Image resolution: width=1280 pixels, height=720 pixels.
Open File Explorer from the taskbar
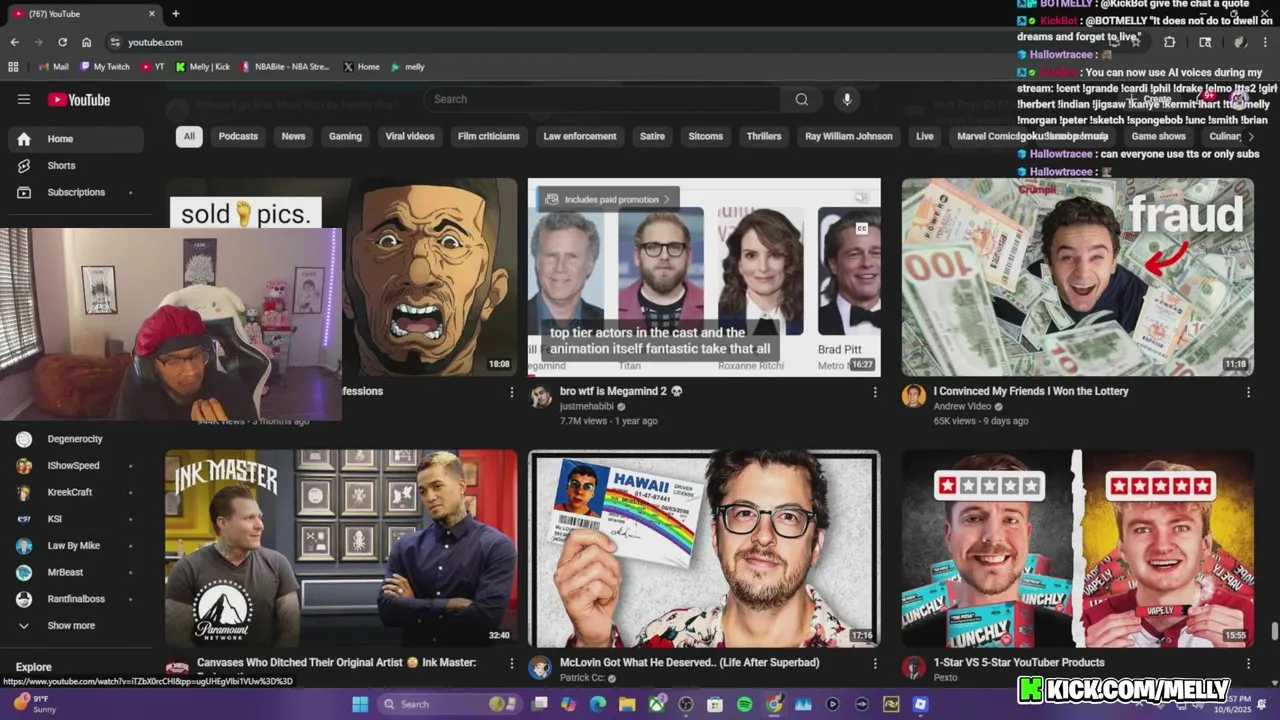[627, 704]
